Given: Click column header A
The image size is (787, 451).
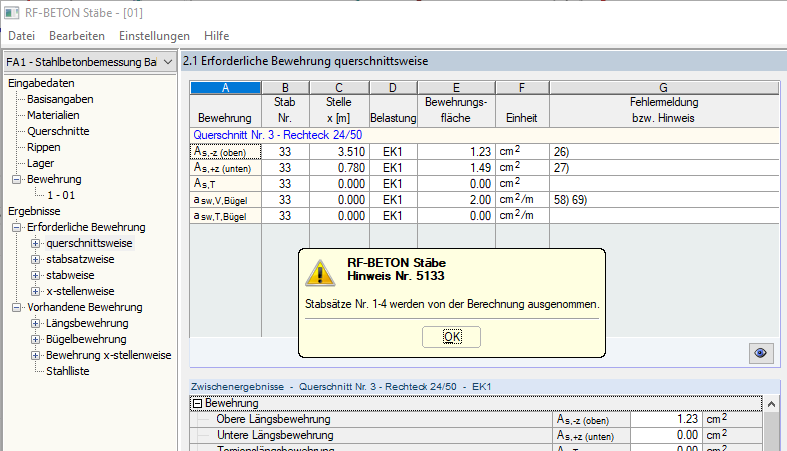Looking at the screenshot, I should [x=225, y=88].
